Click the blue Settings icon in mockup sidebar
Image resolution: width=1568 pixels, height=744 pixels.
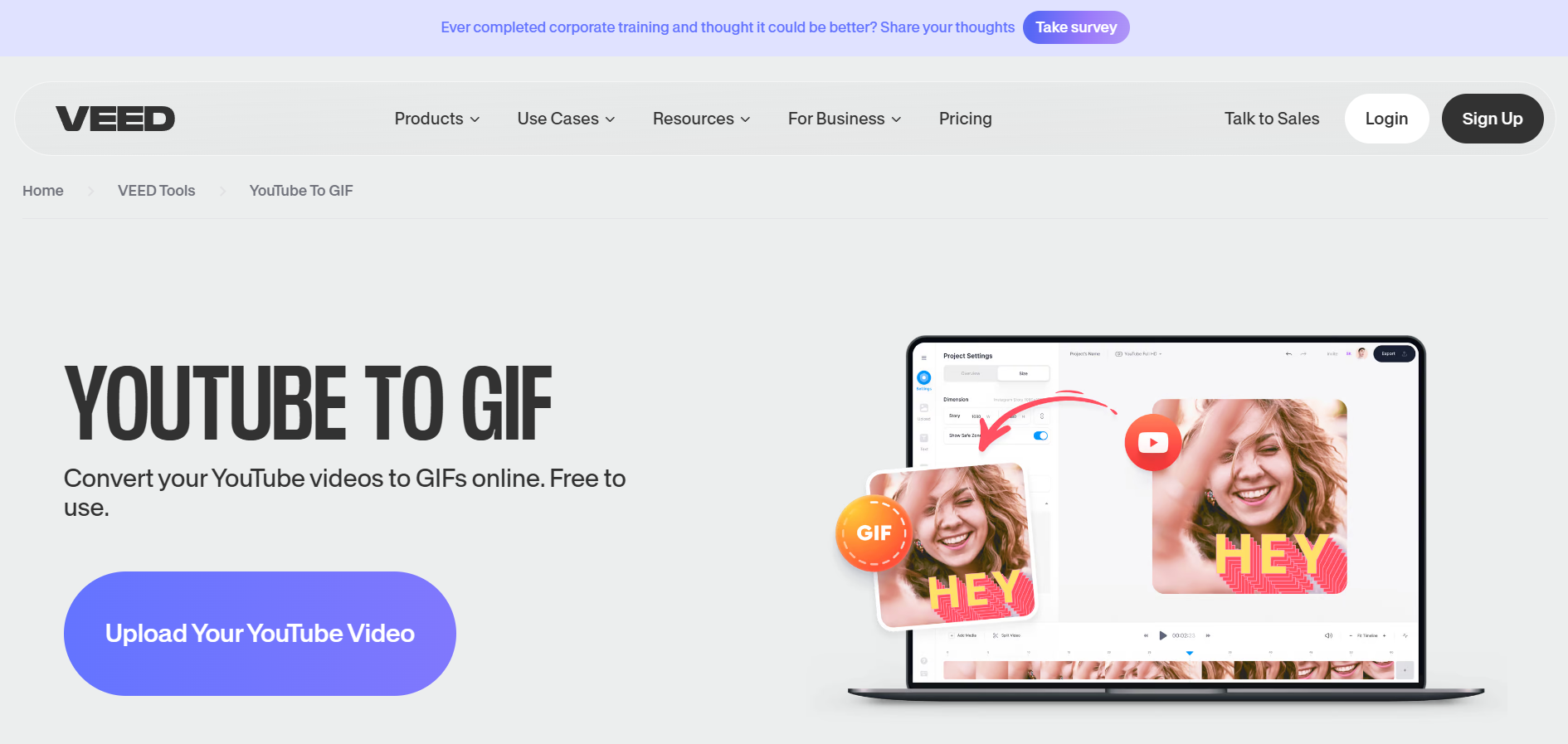pos(923,377)
